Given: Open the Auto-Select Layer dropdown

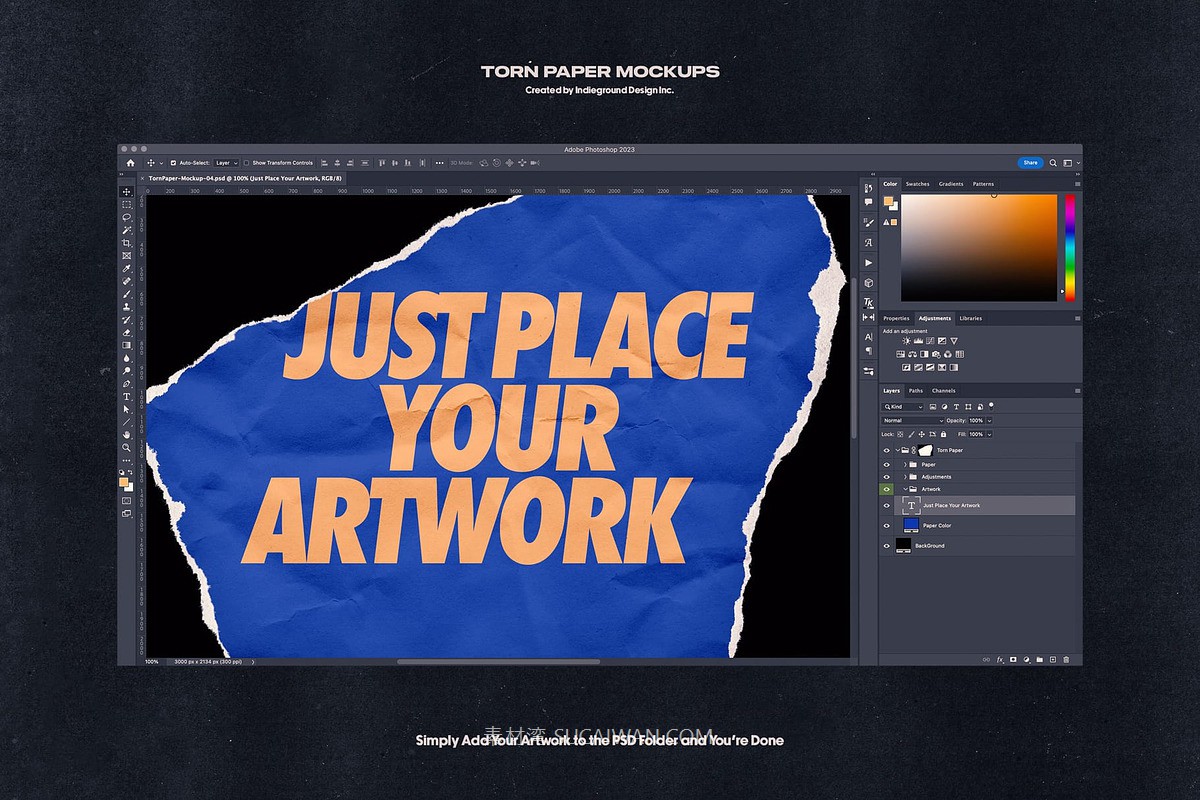Looking at the screenshot, I should pyautogui.click(x=224, y=162).
